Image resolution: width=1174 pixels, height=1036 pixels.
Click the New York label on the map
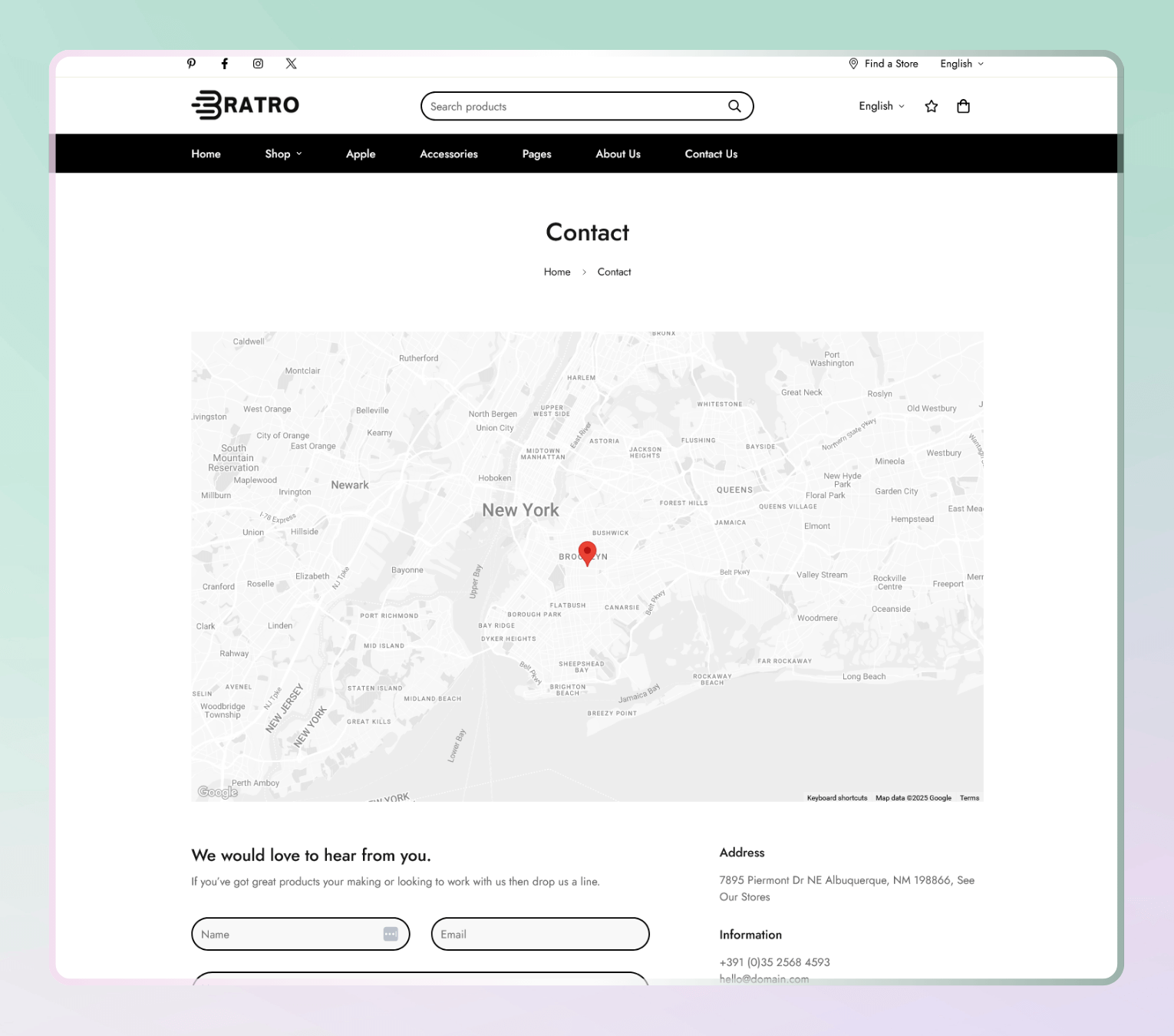520,510
